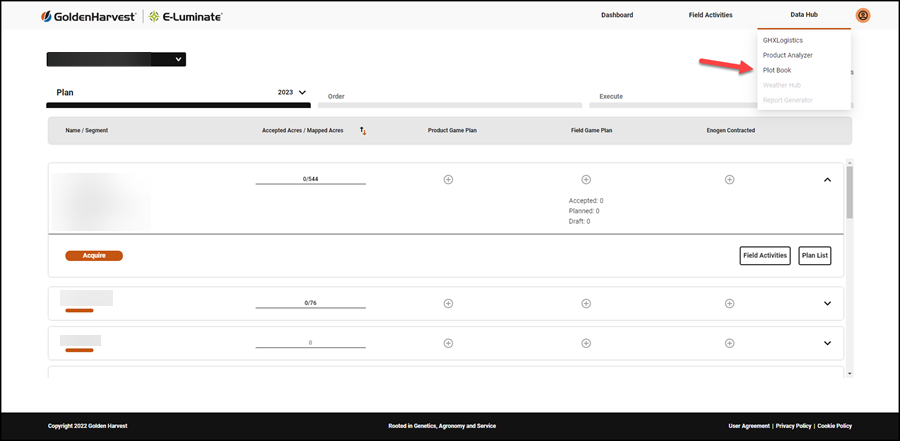This screenshot has height=441, width=900.
Task: Open the user profile avatar icon
Action: coord(863,16)
